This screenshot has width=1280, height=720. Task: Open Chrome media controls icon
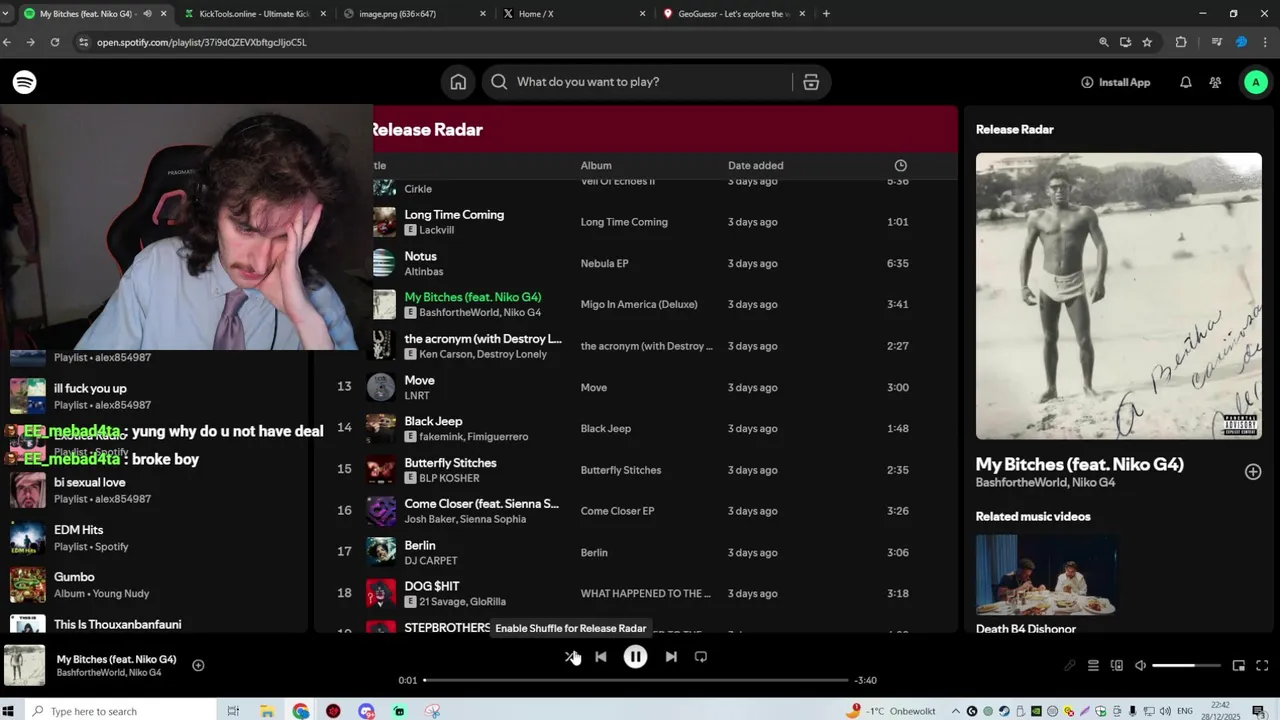[x=1217, y=42]
